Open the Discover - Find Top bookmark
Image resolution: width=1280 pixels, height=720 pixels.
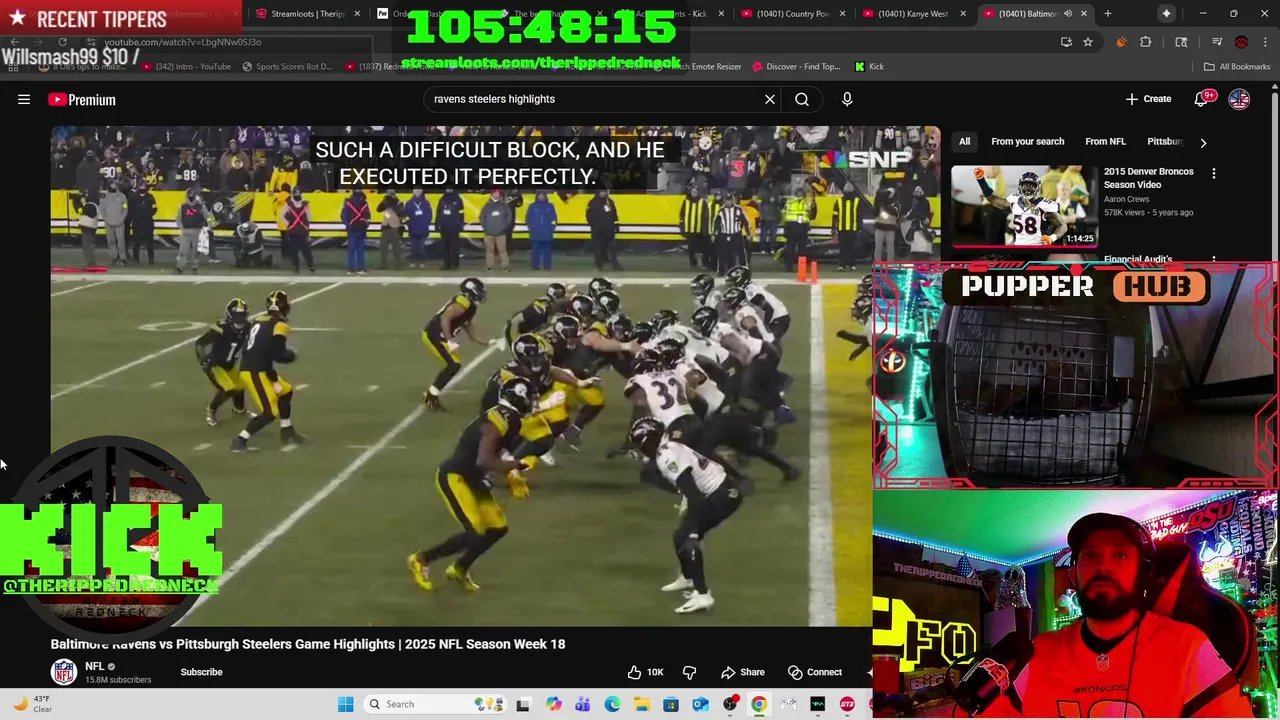pyautogui.click(x=796, y=66)
